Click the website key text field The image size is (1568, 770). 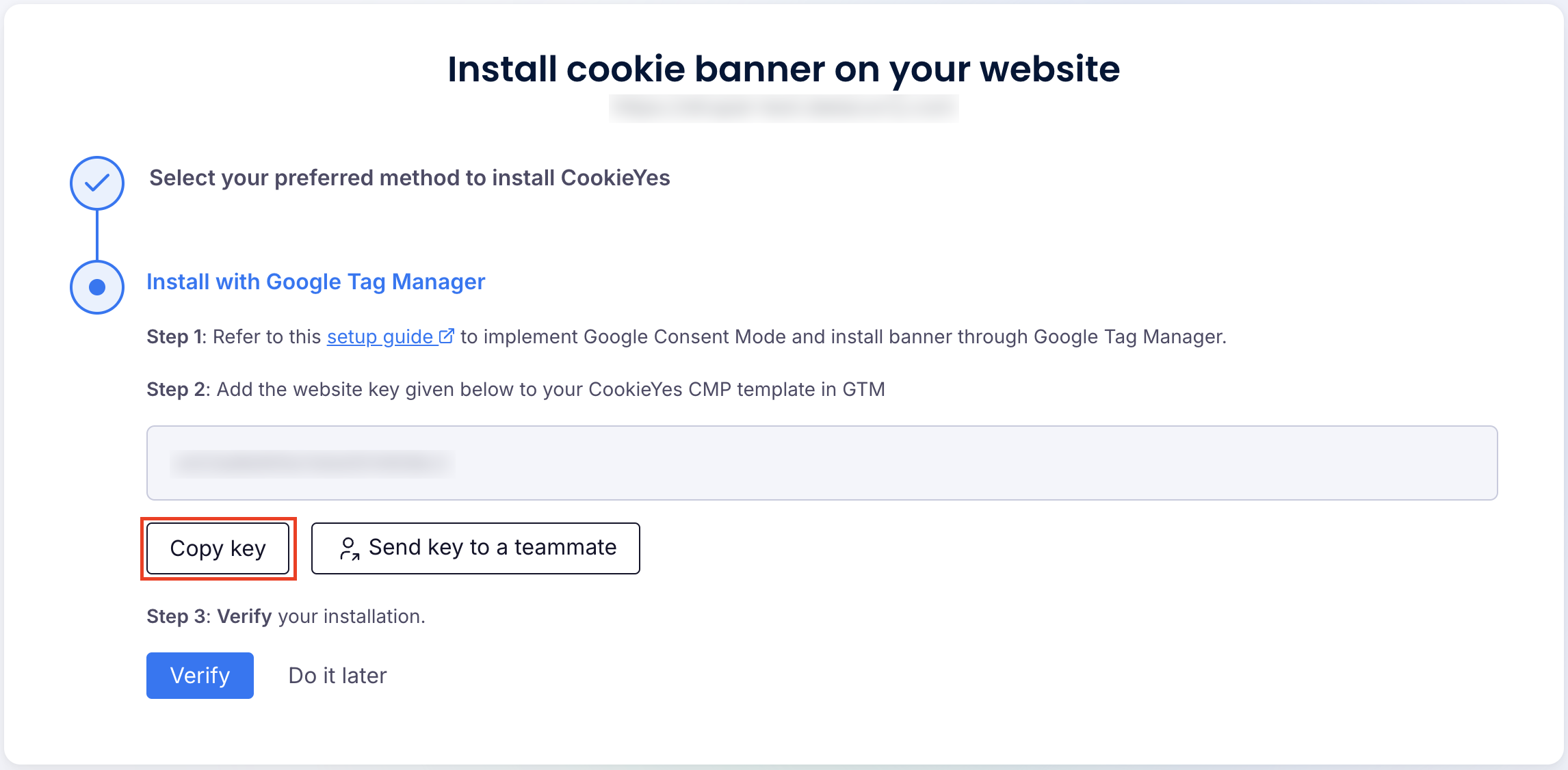tap(822, 463)
